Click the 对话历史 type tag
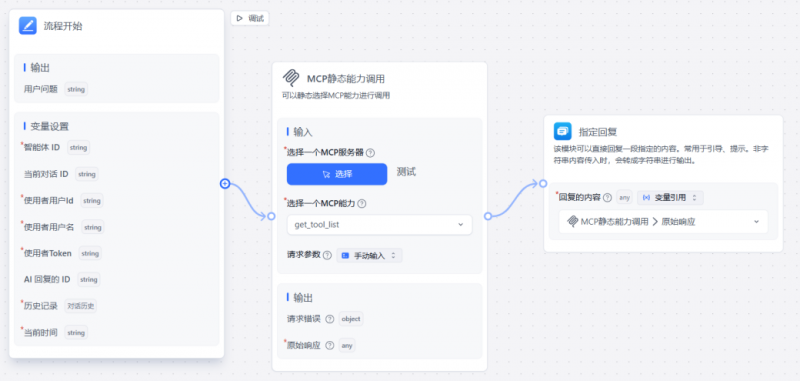The height and width of the screenshot is (381, 800). click(x=81, y=306)
